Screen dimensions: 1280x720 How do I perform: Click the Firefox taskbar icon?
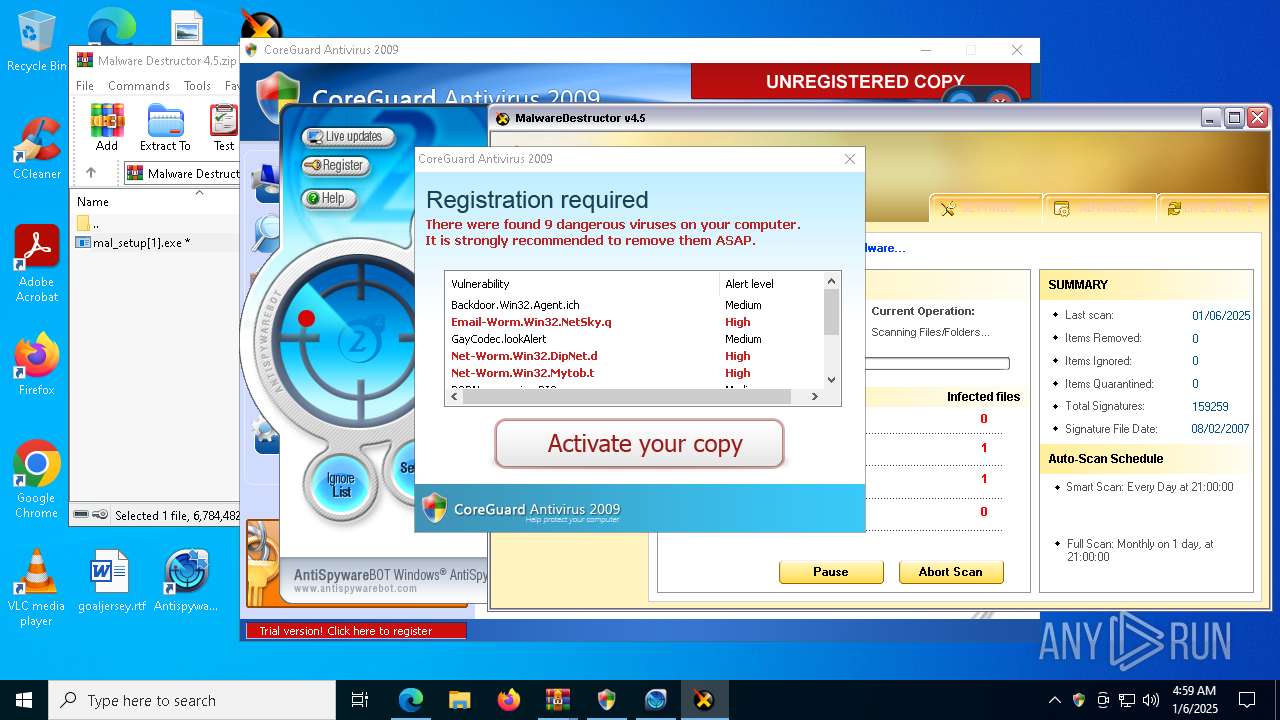(508, 700)
